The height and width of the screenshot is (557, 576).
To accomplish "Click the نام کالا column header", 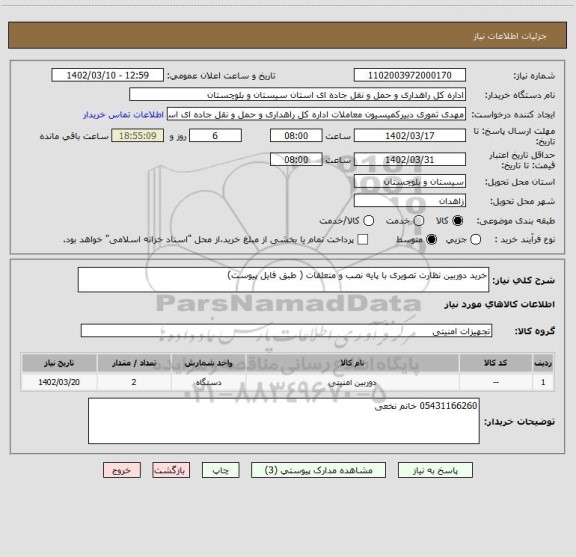I will [x=352, y=363].
